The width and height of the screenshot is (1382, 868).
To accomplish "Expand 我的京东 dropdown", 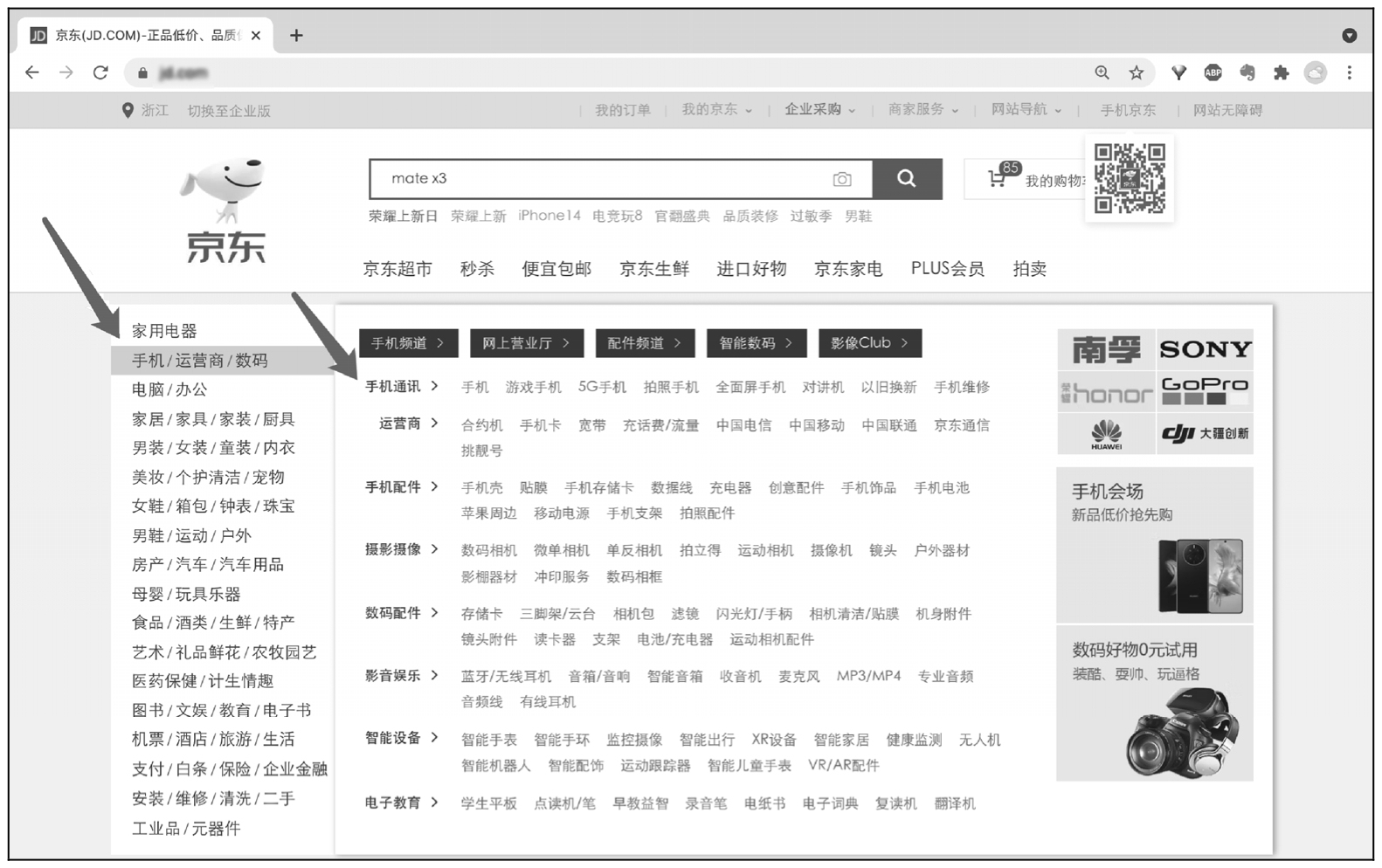I will pyautogui.click(x=716, y=110).
